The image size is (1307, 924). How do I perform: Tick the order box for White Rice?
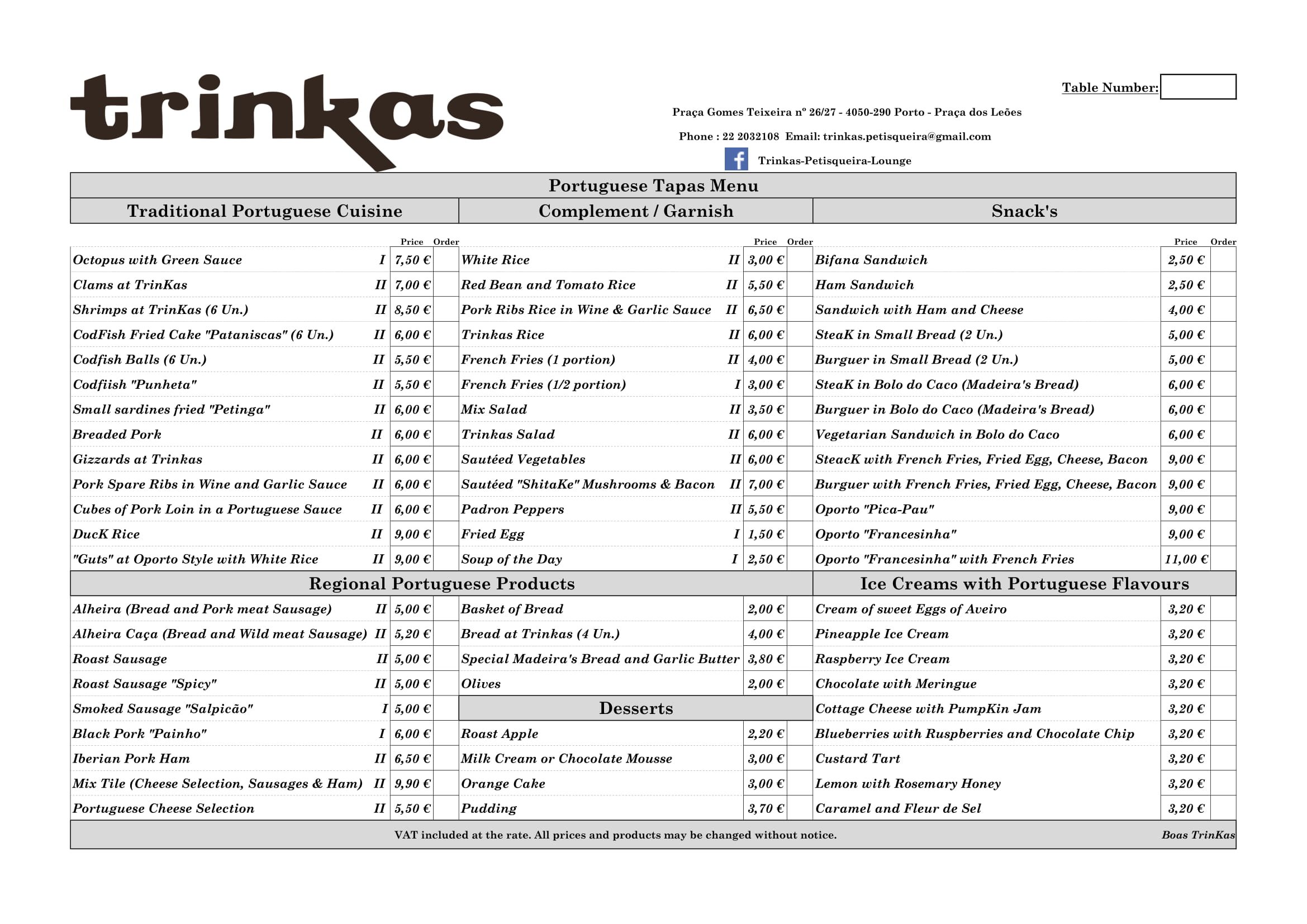[x=799, y=260]
